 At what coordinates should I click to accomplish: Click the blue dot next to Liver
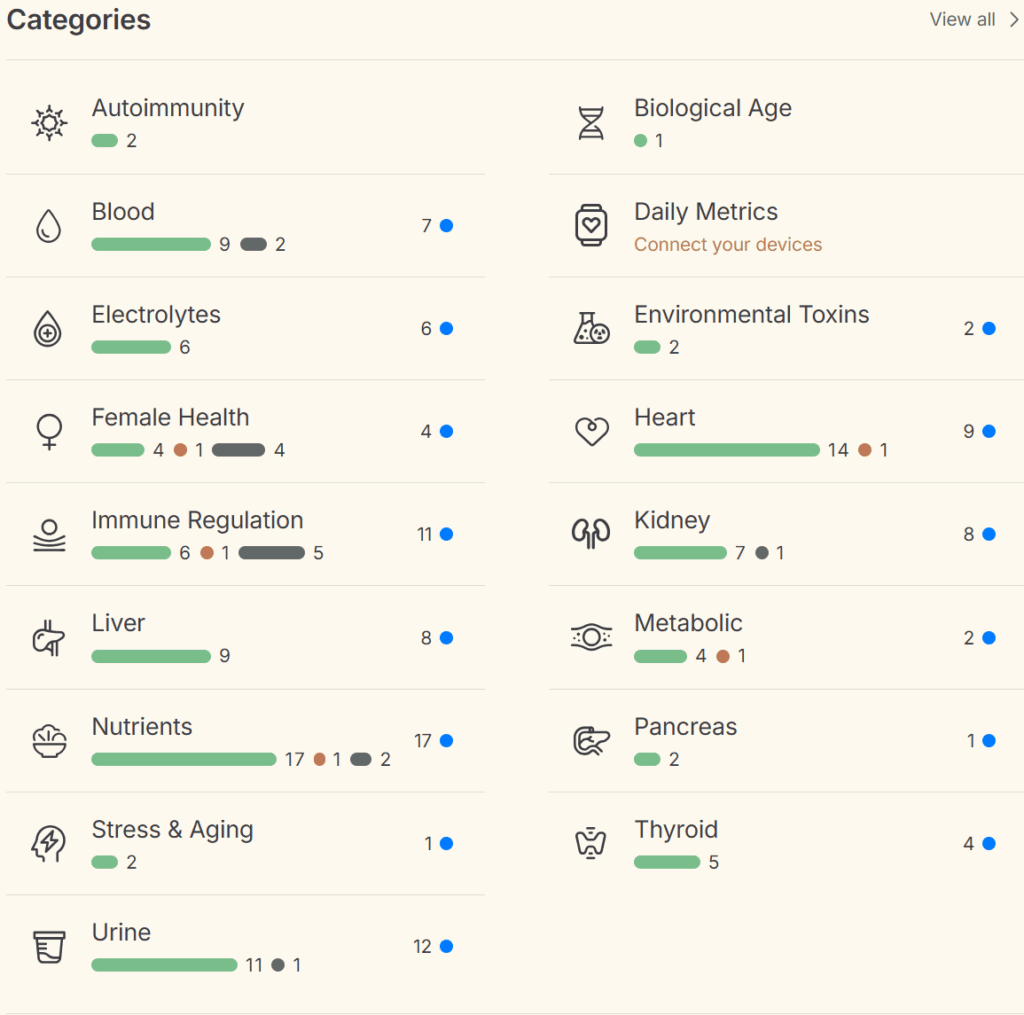pyautogui.click(x=446, y=638)
